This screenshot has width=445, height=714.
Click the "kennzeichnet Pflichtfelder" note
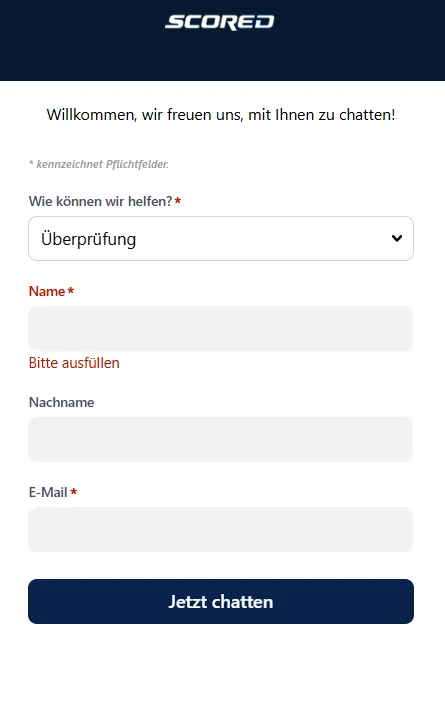(x=102, y=164)
